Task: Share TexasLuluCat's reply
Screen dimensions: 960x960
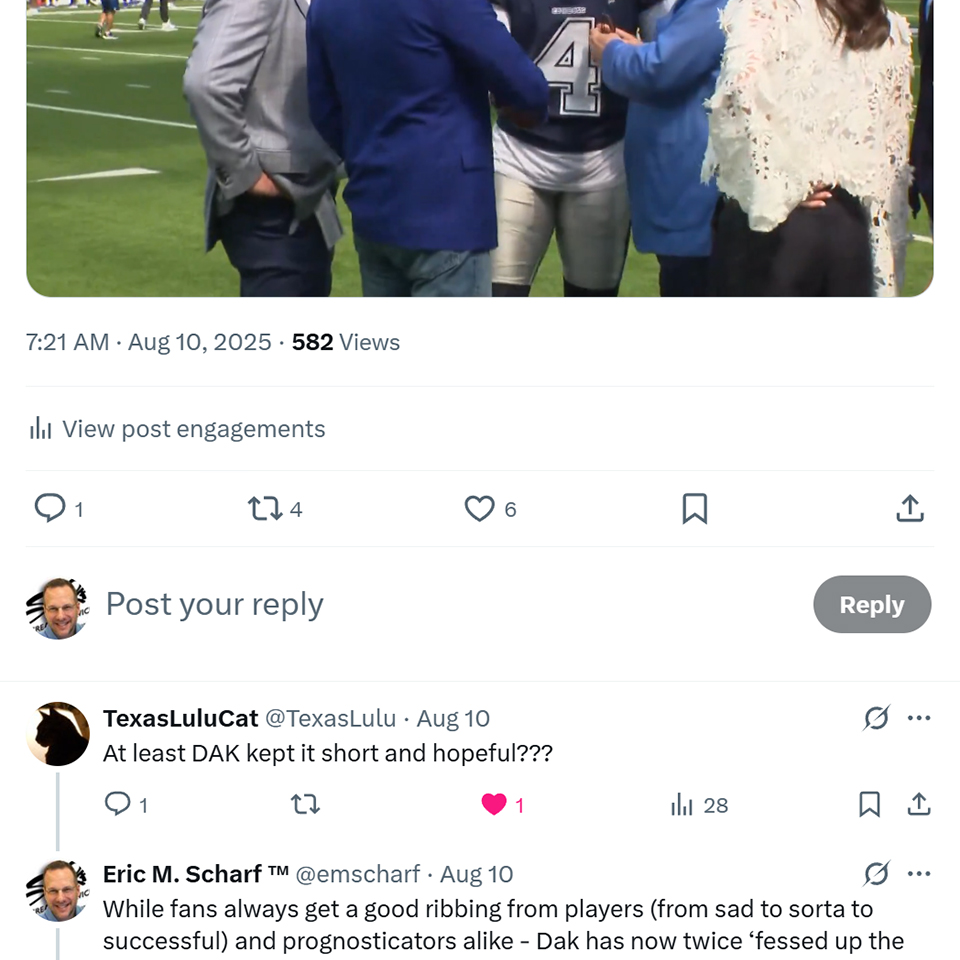Action: 919,804
